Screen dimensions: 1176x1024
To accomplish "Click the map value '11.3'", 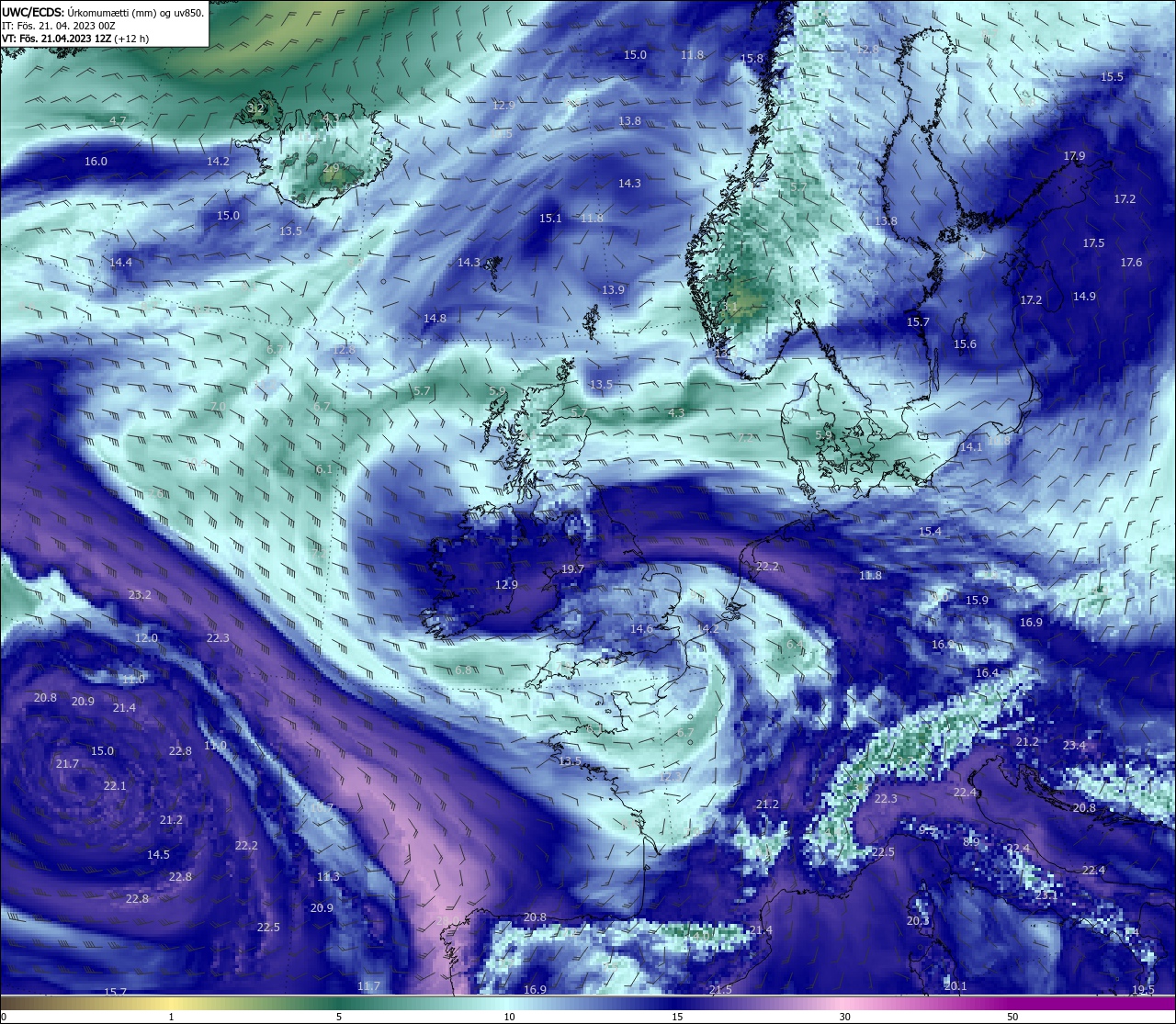I will pyautogui.click(x=328, y=877).
